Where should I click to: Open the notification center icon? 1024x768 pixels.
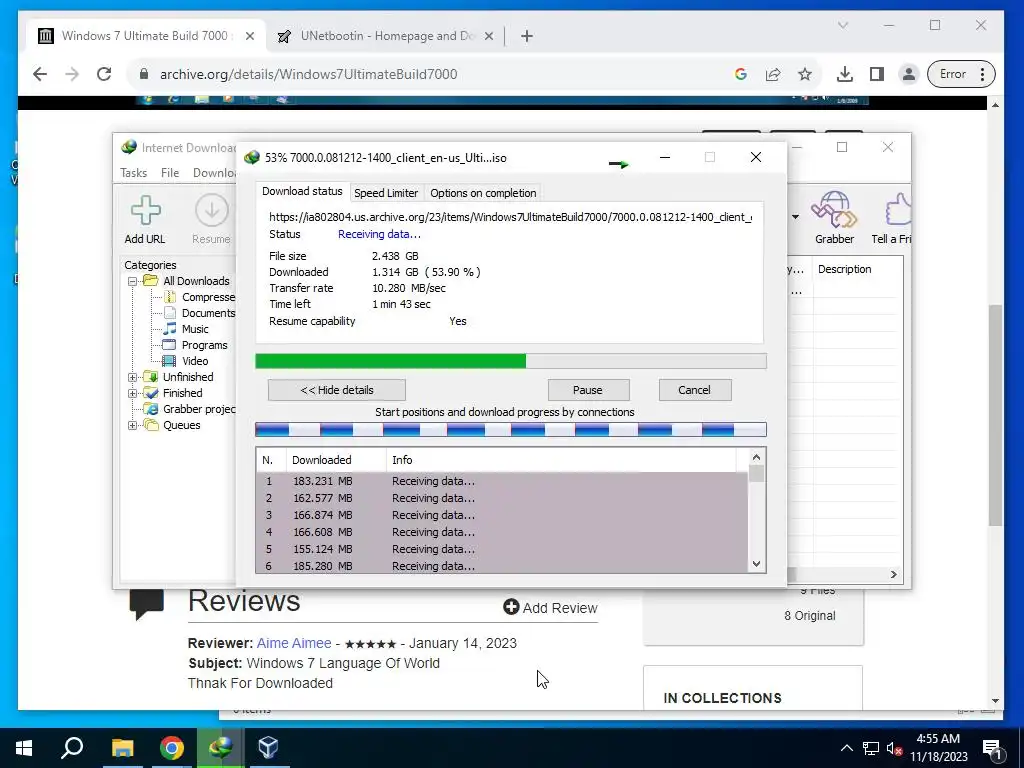coord(992,748)
